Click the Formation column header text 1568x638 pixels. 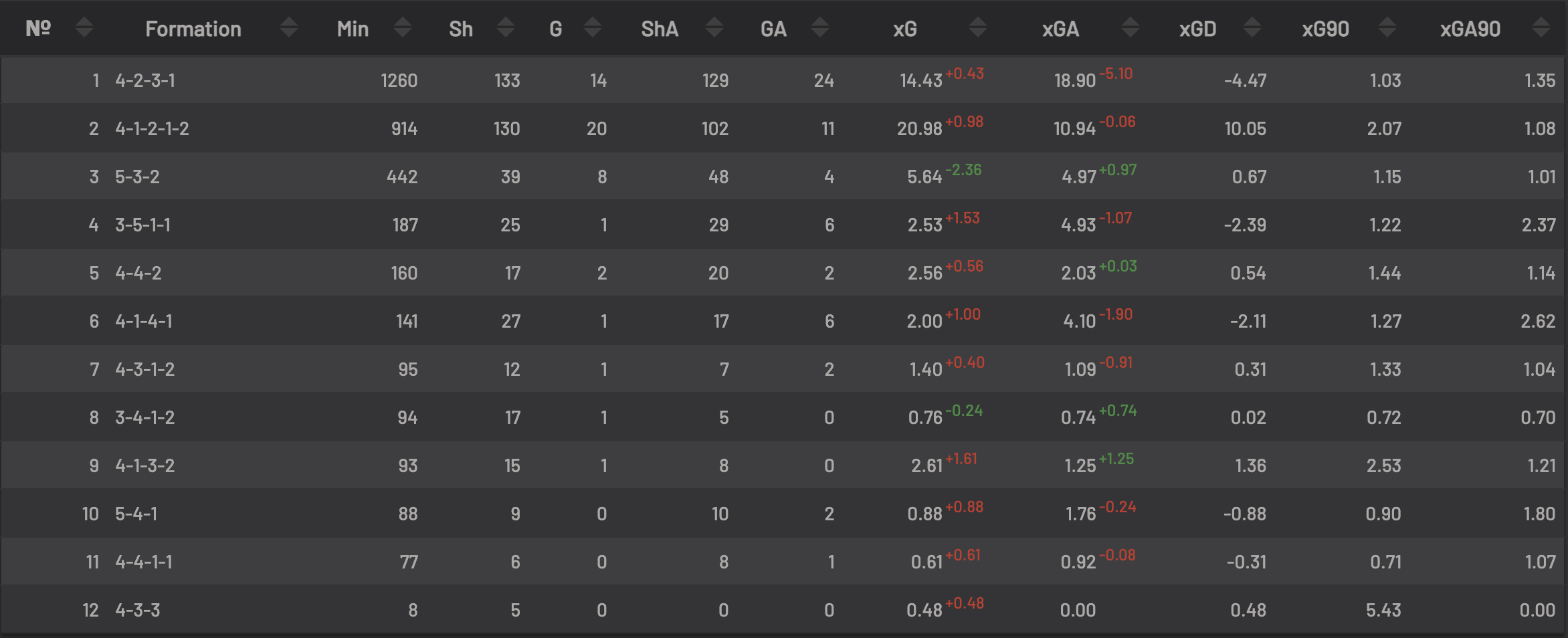point(193,29)
